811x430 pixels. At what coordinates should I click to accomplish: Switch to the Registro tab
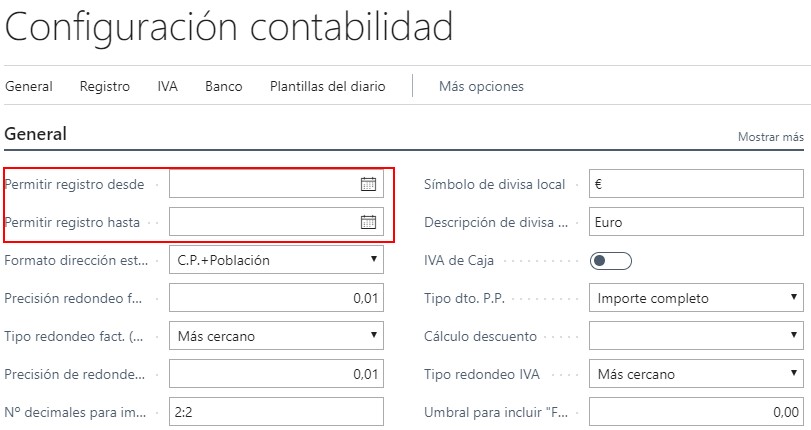105,86
